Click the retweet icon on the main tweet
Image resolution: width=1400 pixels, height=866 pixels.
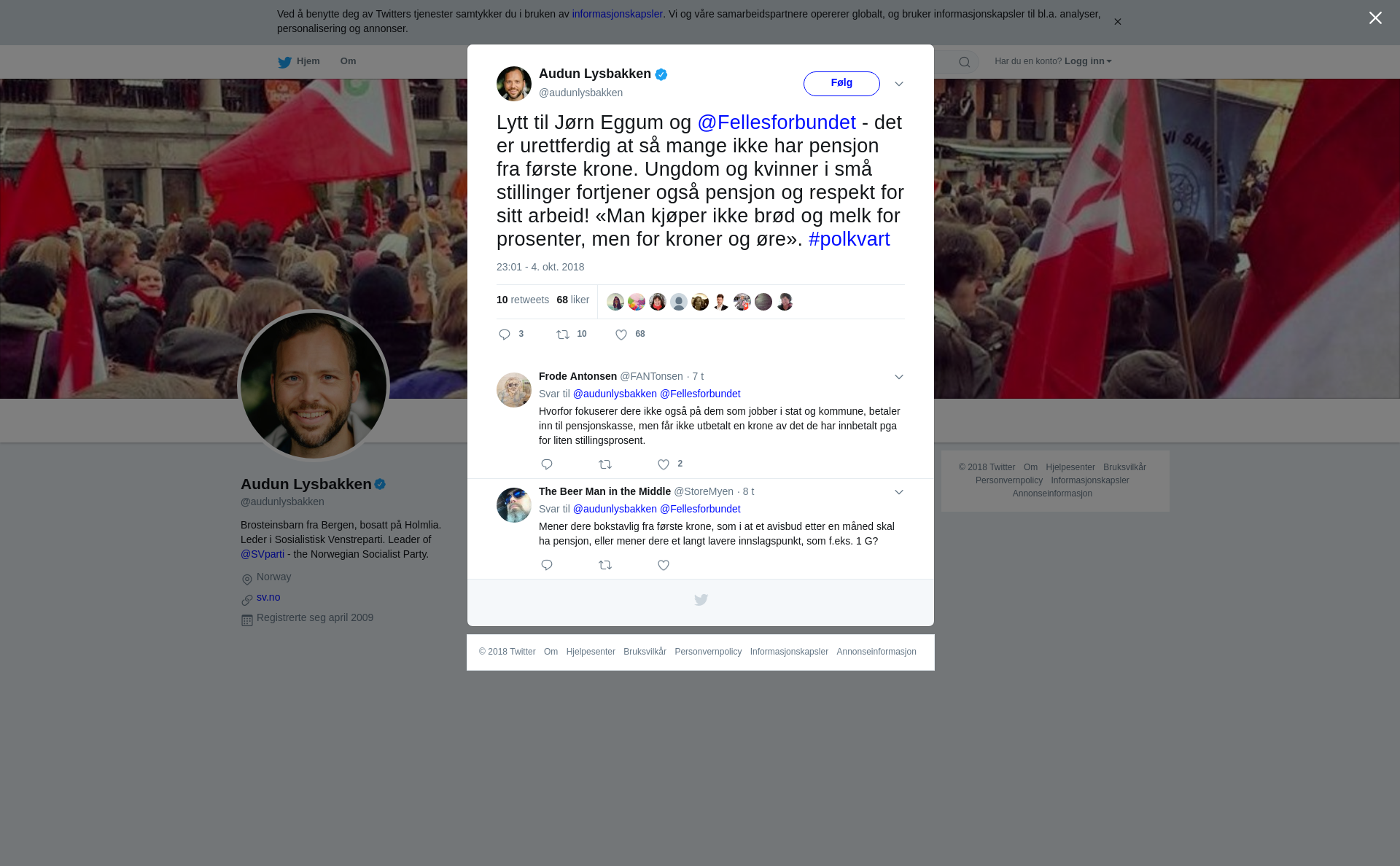tap(563, 335)
